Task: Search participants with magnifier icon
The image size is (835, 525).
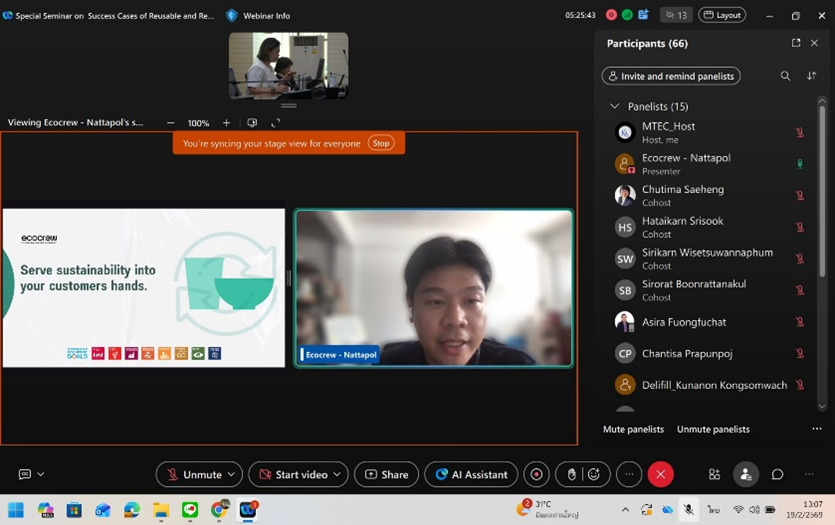Action: tap(785, 76)
